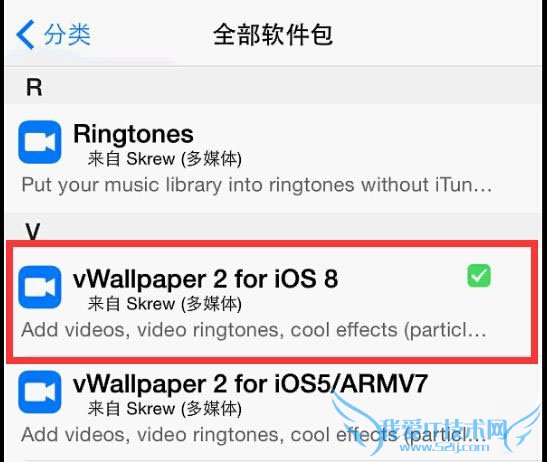Tap vWallpaper 2 for iOS 8 icon
This screenshot has height=462, width=547.
40,287
